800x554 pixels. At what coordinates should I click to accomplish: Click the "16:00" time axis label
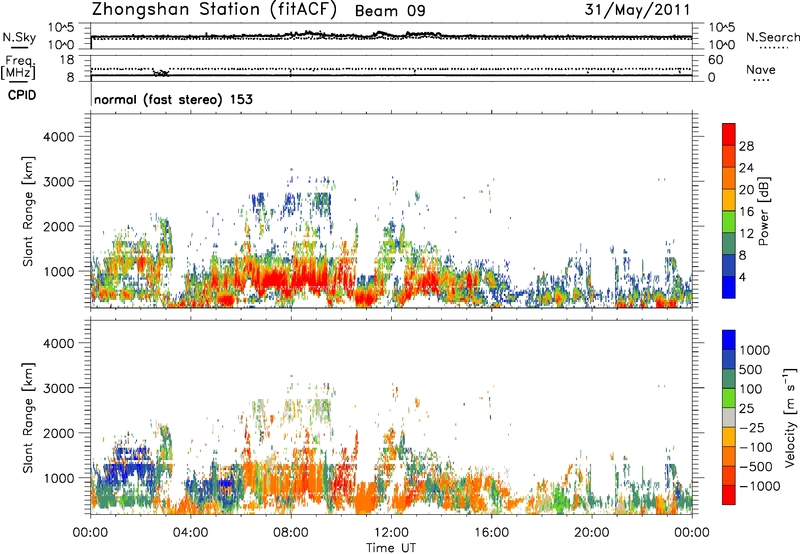[491, 533]
